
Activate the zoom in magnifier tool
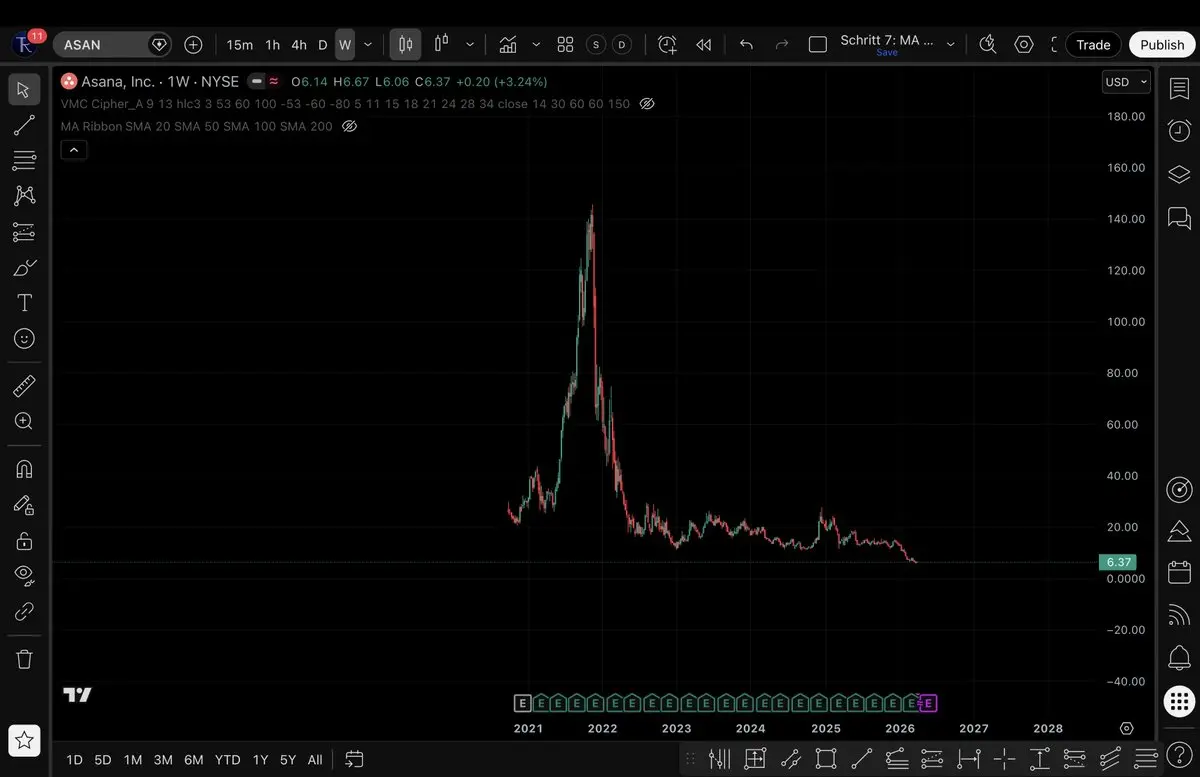click(x=24, y=421)
